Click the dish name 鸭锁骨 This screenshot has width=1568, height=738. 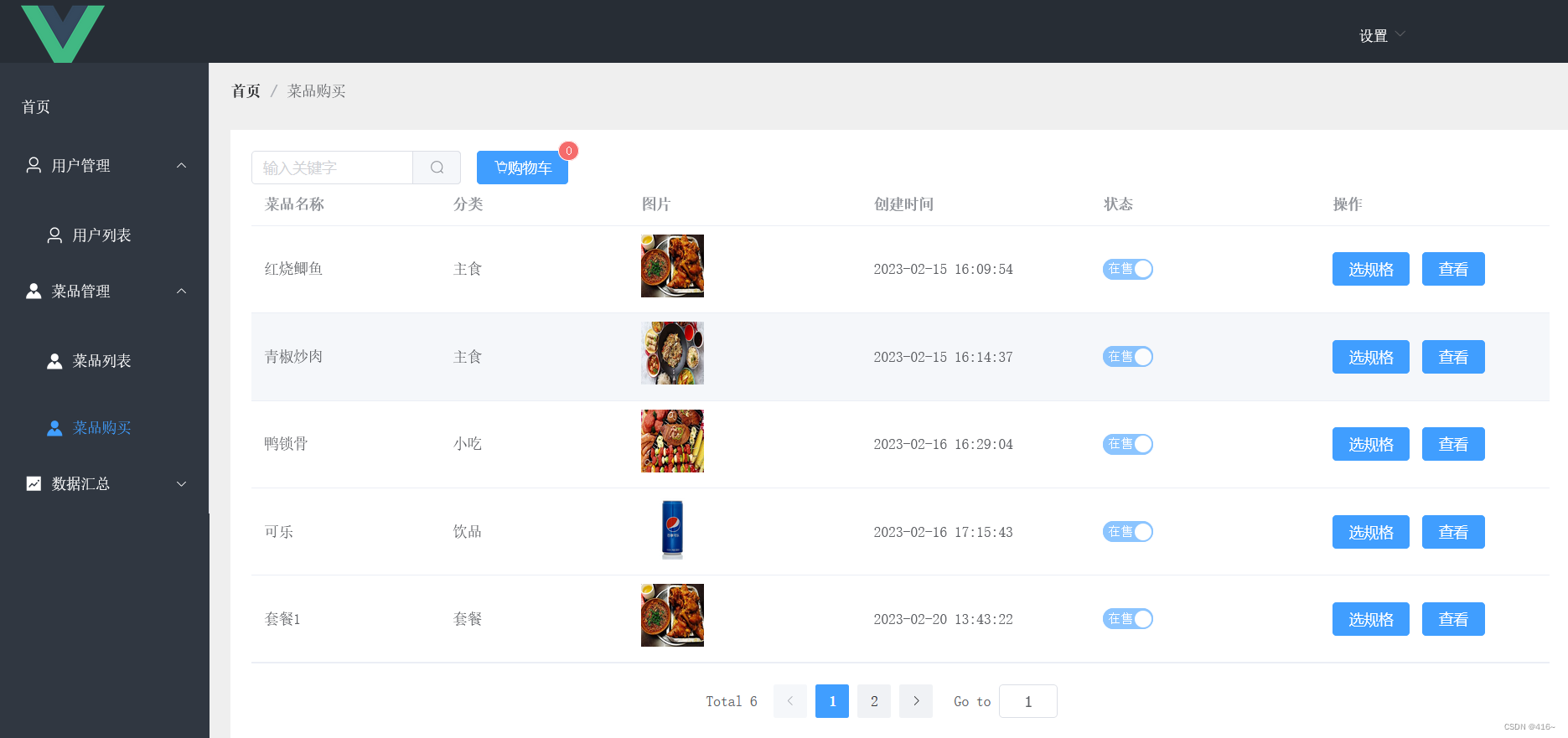(x=286, y=444)
